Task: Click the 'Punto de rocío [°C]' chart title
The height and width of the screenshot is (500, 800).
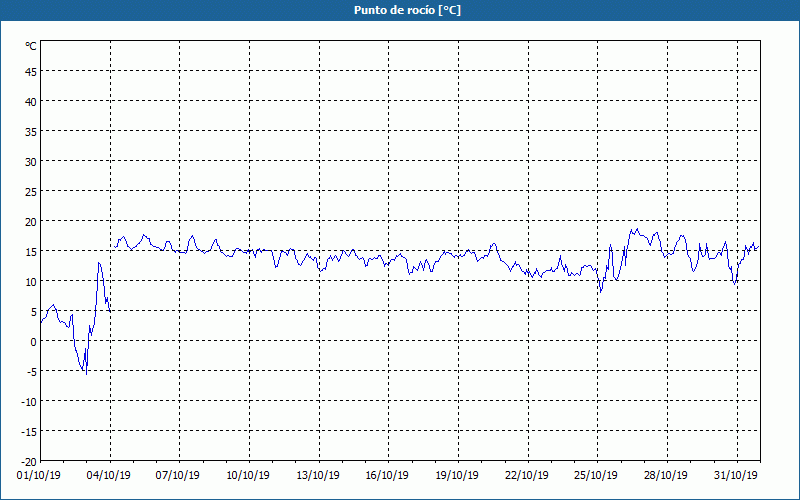Action: pos(407,10)
